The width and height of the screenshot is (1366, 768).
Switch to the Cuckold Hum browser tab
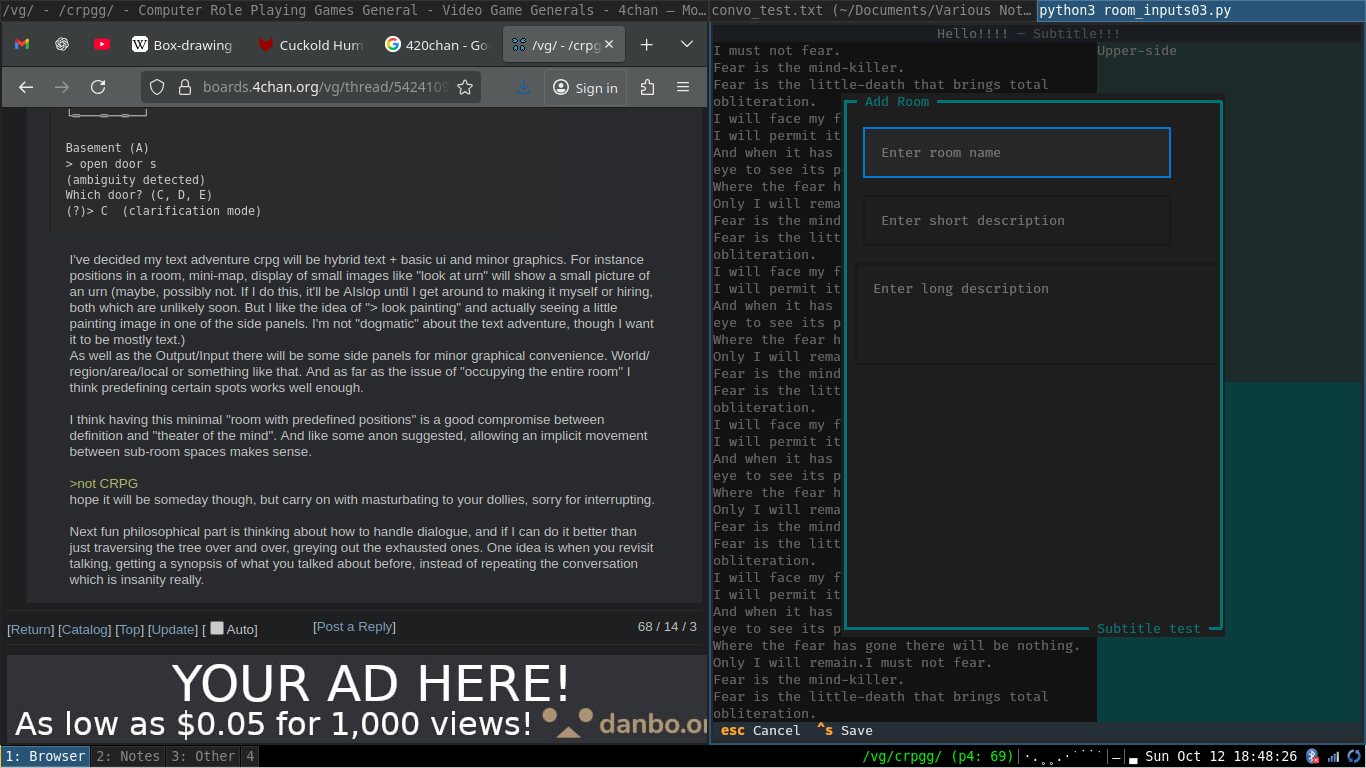point(309,44)
